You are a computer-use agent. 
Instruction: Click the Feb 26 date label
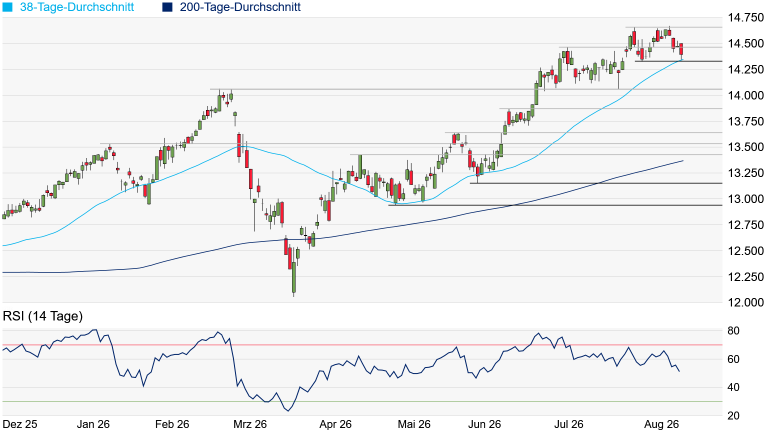[172, 424]
